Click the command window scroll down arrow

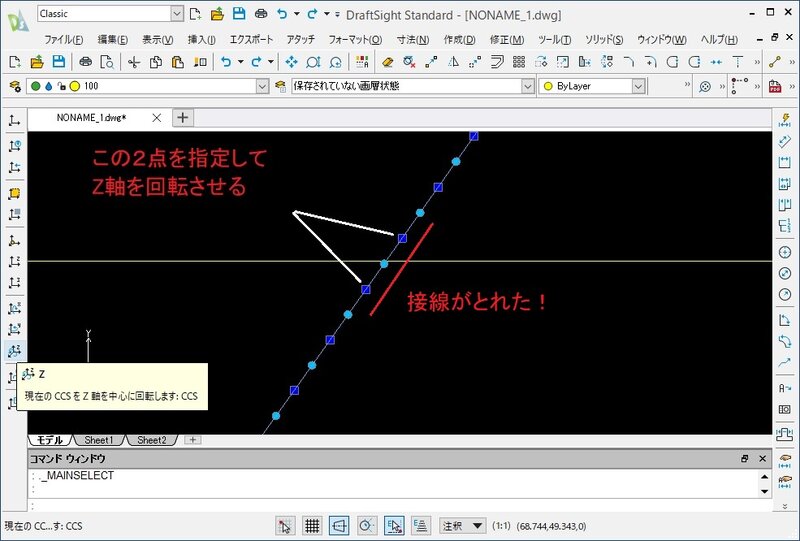coord(764,491)
